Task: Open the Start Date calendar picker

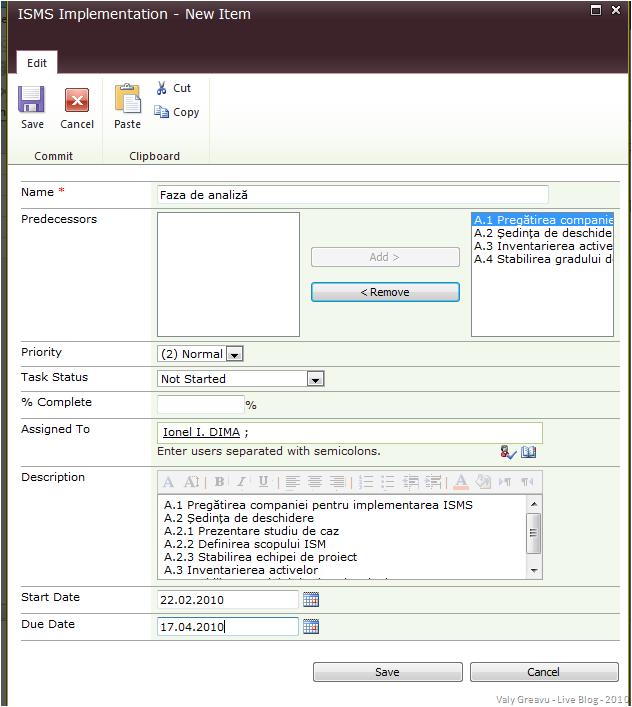Action: (x=311, y=600)
